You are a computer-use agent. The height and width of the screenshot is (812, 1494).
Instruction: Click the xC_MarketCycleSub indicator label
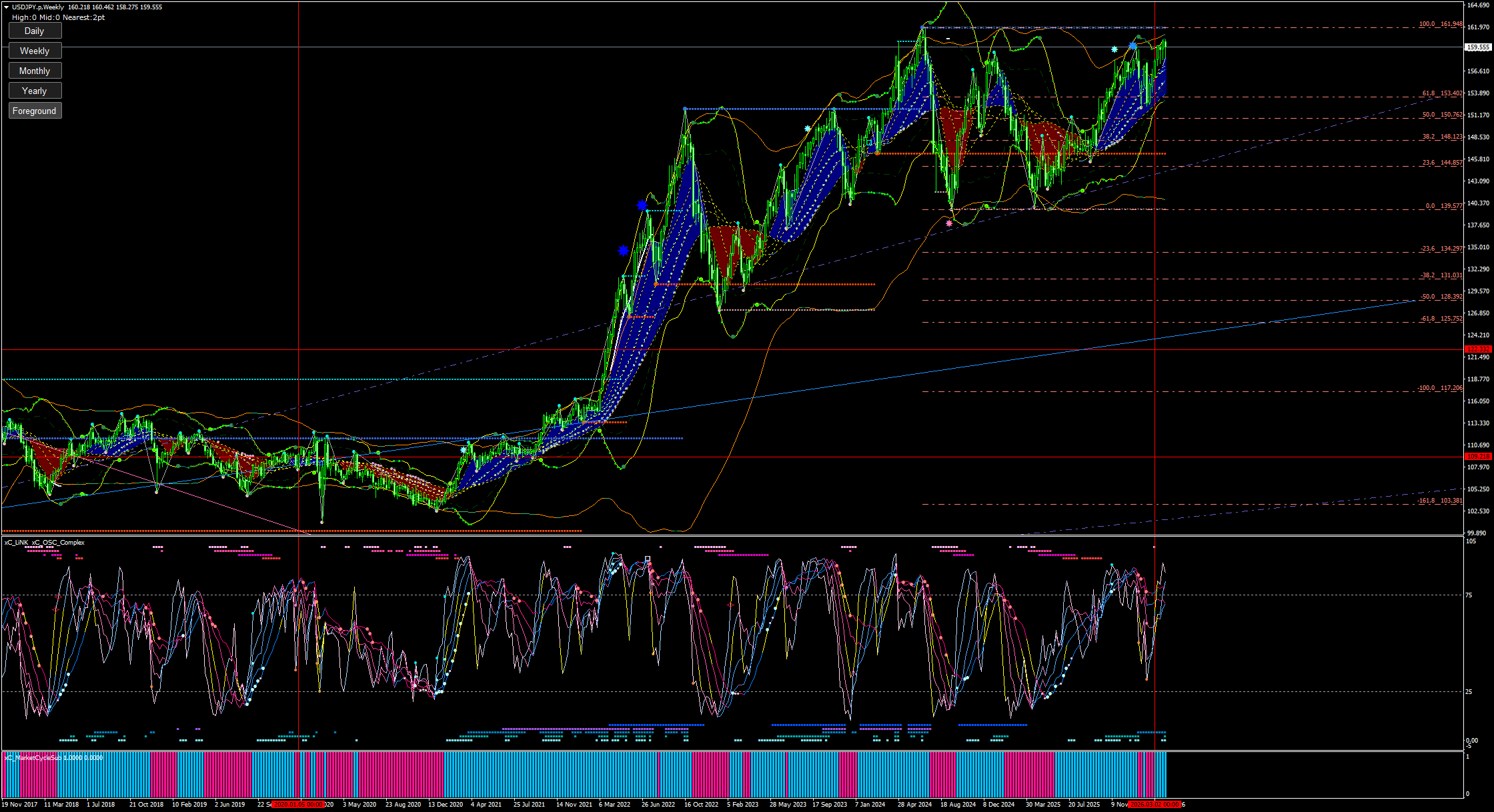[x=53, y=757]
